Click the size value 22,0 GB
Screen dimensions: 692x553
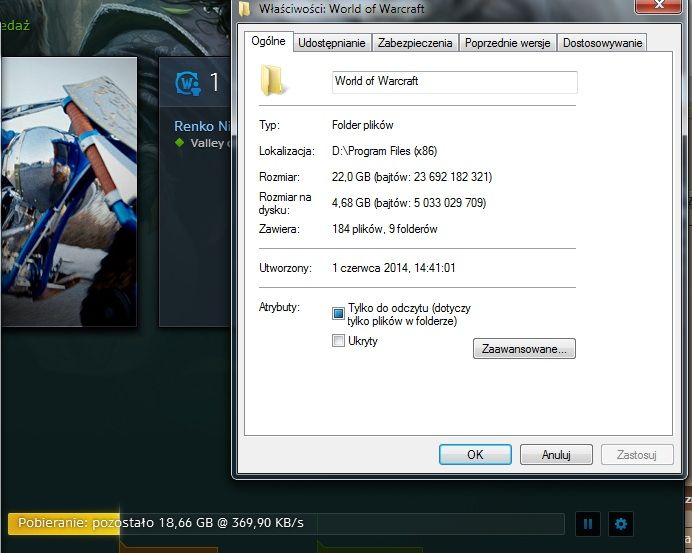tap(412, 177)
